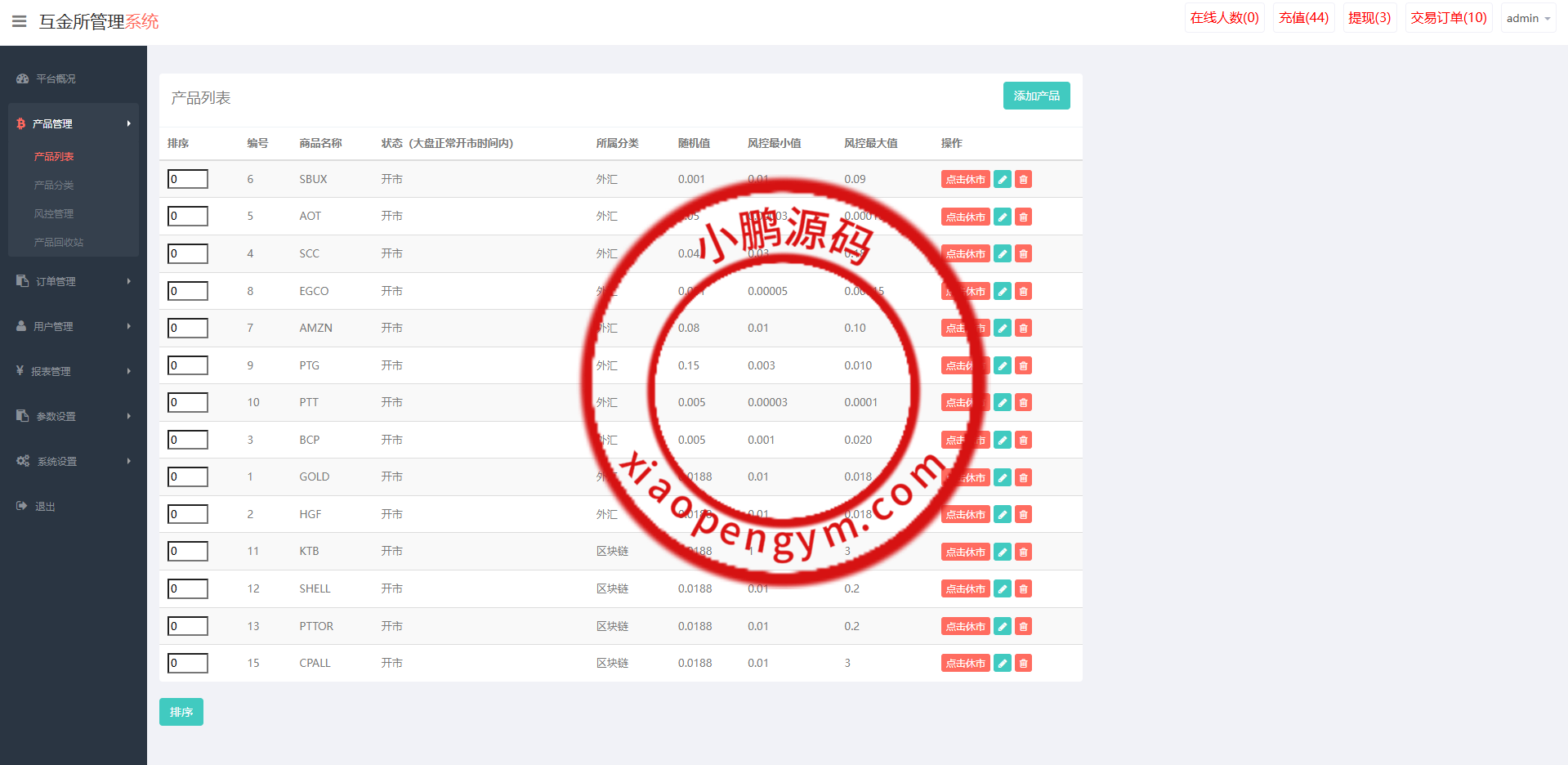The width and height of the screenshot is (1568, 765).
Task: Click the 排序 button below the table
Action: [x=181, y=712]
